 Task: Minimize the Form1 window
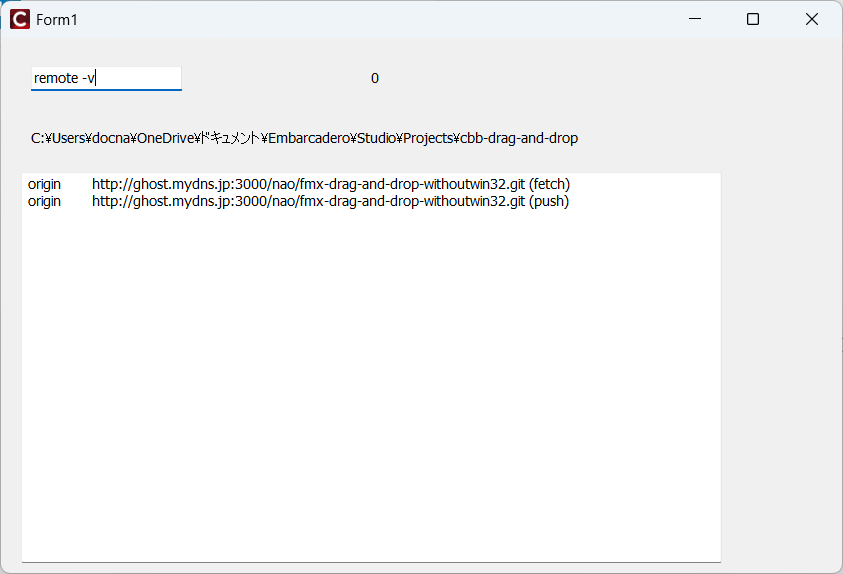point(696,19)
